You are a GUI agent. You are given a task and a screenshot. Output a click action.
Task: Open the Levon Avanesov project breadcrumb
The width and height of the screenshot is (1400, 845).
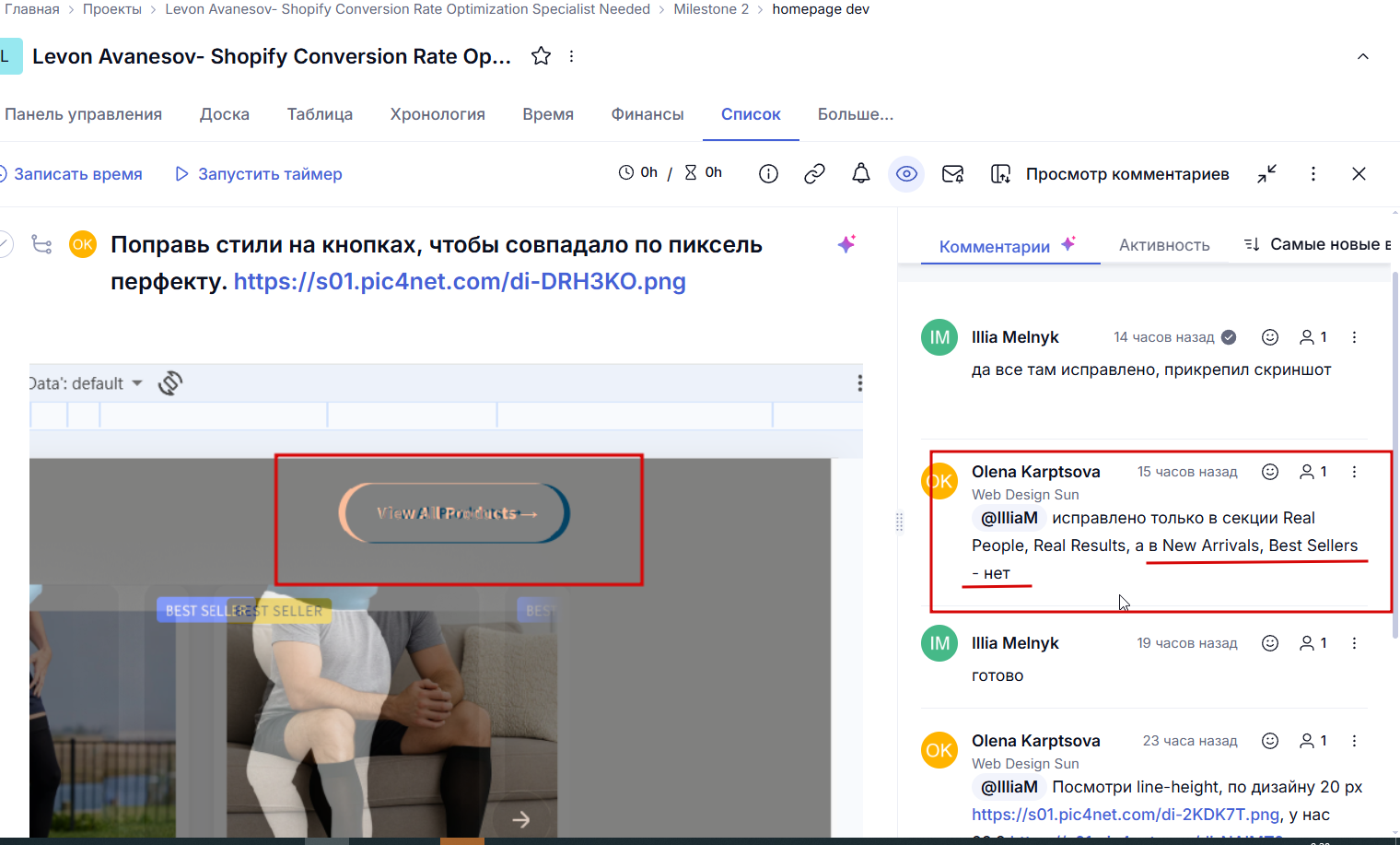pos(407,9)
